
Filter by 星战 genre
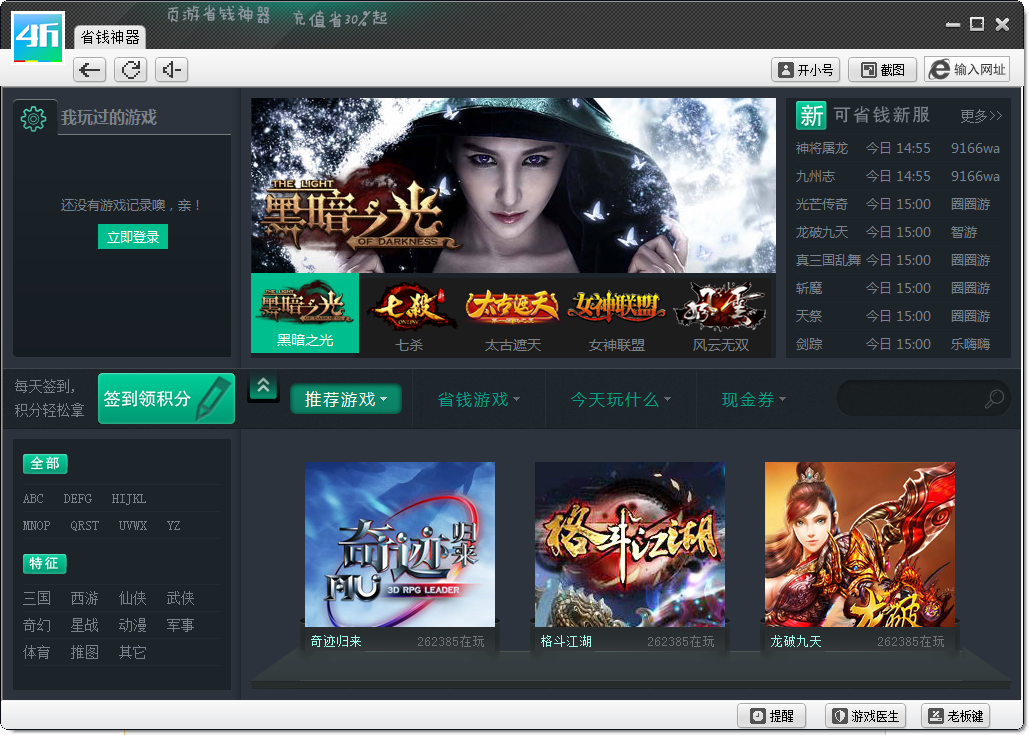click(x=85, y=625)
